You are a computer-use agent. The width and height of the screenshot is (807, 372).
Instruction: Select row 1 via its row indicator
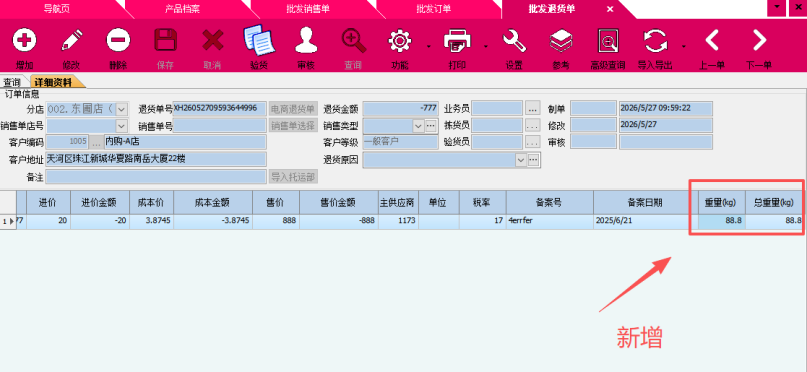(x=8, y=221)
